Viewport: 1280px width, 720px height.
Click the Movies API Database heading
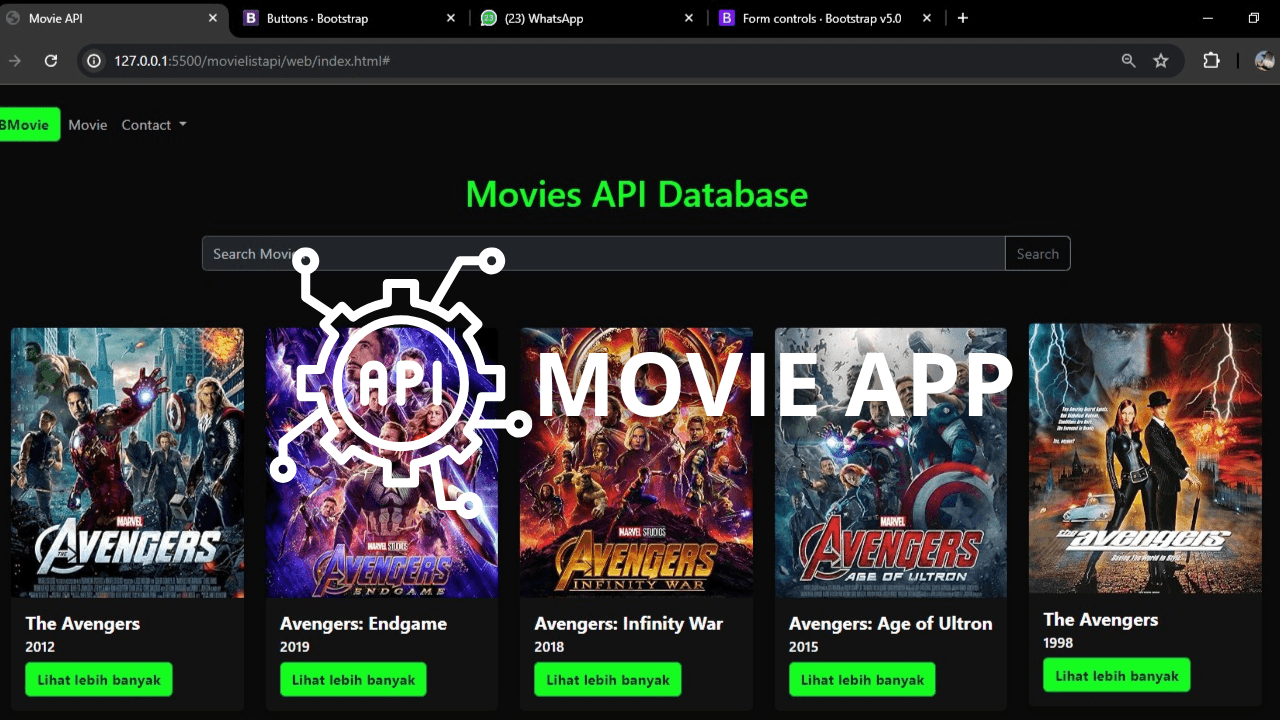tap(637, 194)
